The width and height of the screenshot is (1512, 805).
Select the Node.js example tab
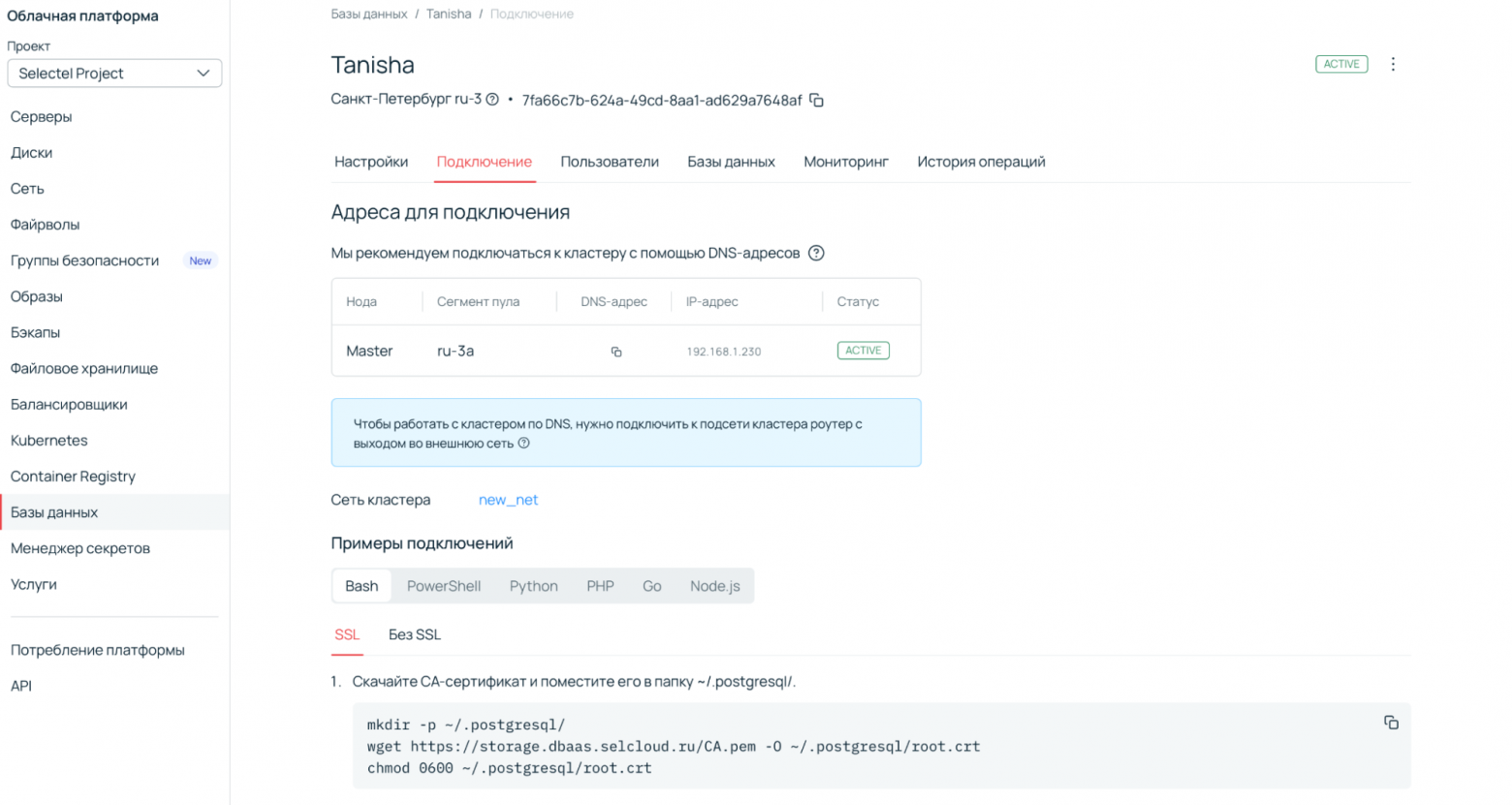pyautogui.click(x=714, y=585)
